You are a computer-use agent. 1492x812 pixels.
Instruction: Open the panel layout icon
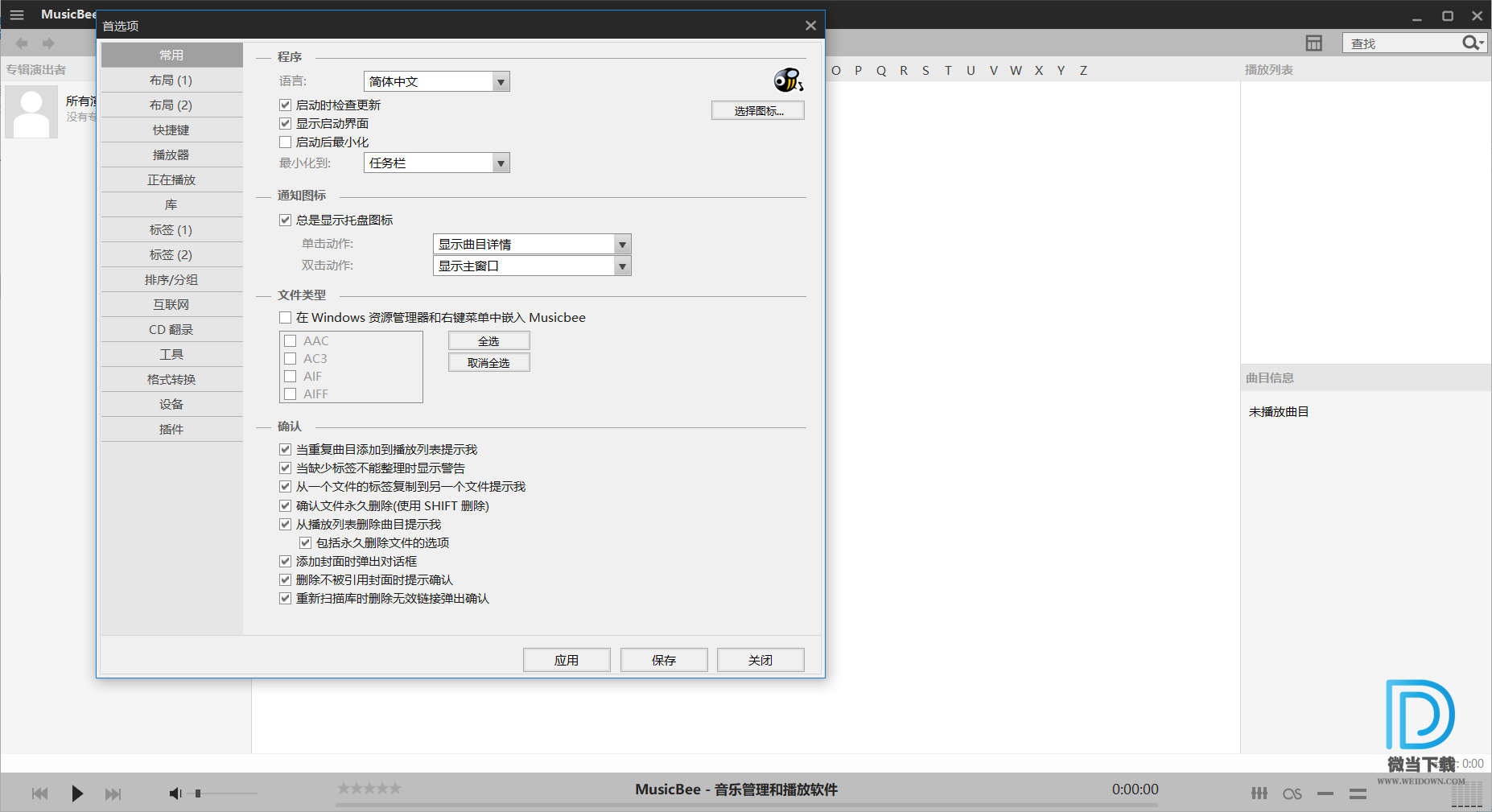tap(1313, 43)
